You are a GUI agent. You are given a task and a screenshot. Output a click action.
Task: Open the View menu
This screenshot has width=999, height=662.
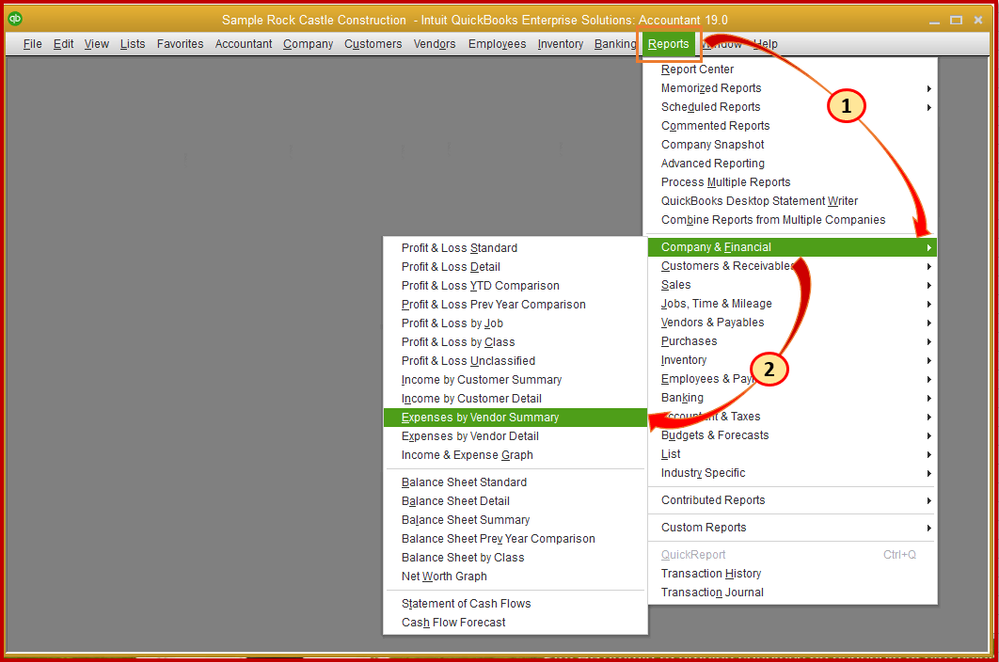click(96, 44)
